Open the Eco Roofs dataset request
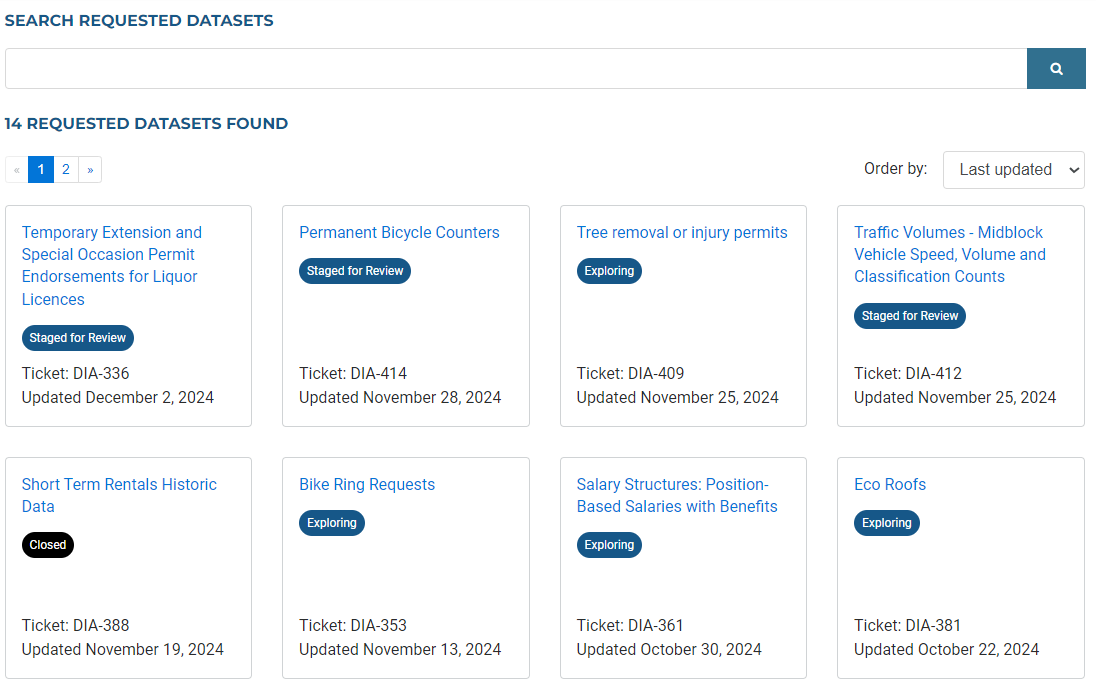 [890, 484]
